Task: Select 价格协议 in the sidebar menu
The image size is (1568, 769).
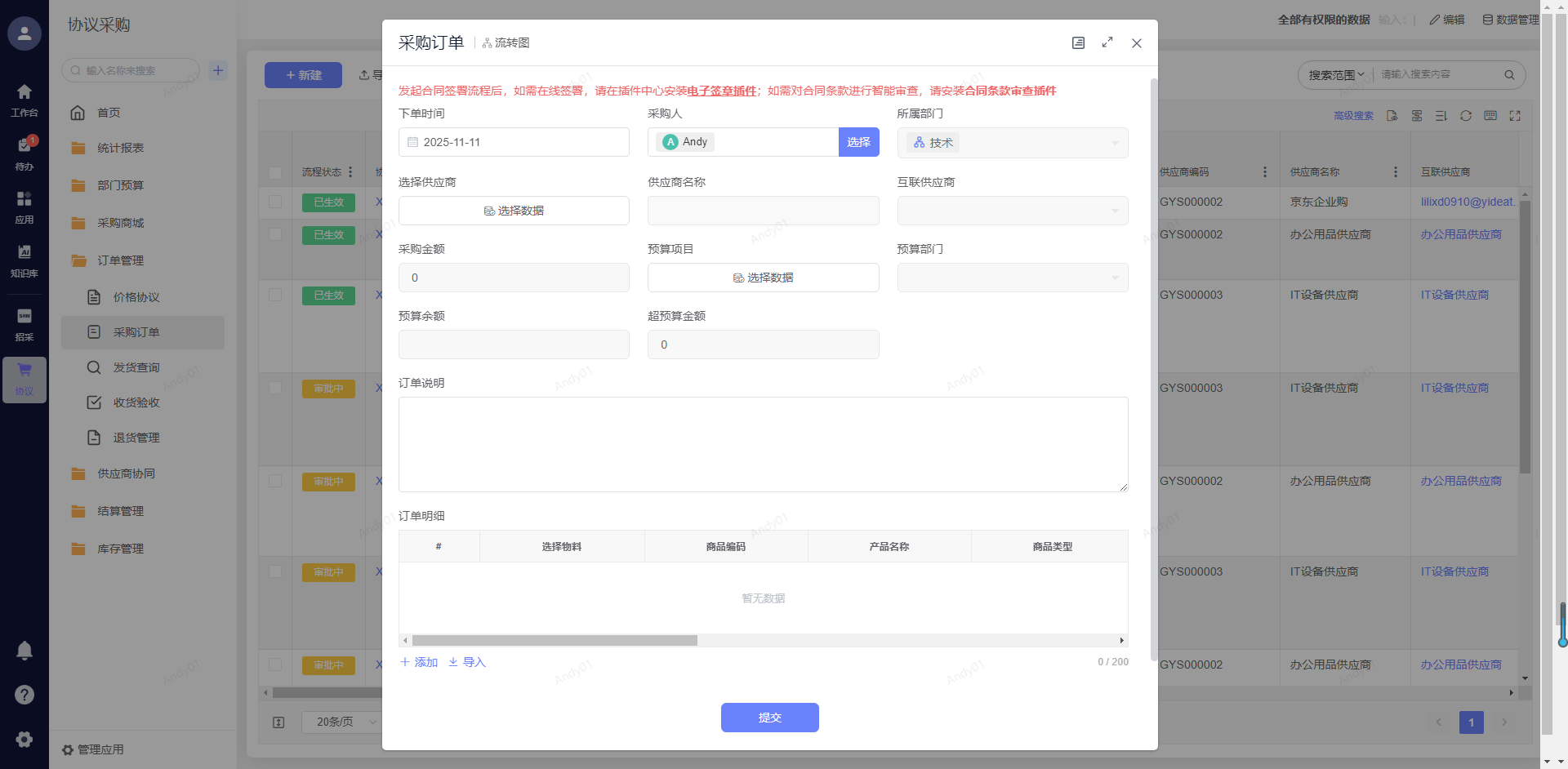Action: click(136, 297)
